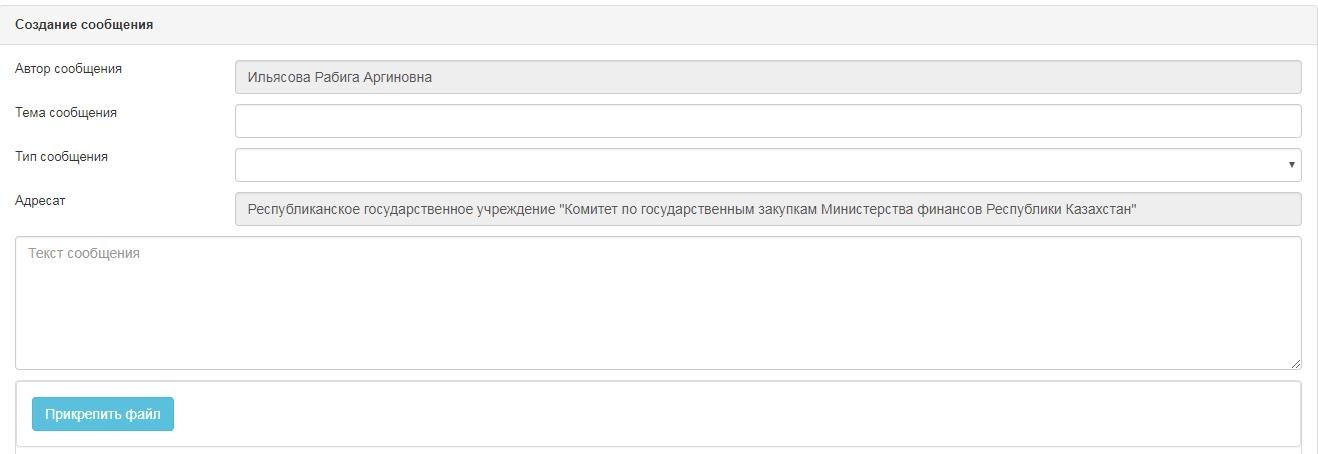The height and width of the screenshot is (454, 1318).
Task: Click the "Адресат" label
Action: [x=40, y=201]
